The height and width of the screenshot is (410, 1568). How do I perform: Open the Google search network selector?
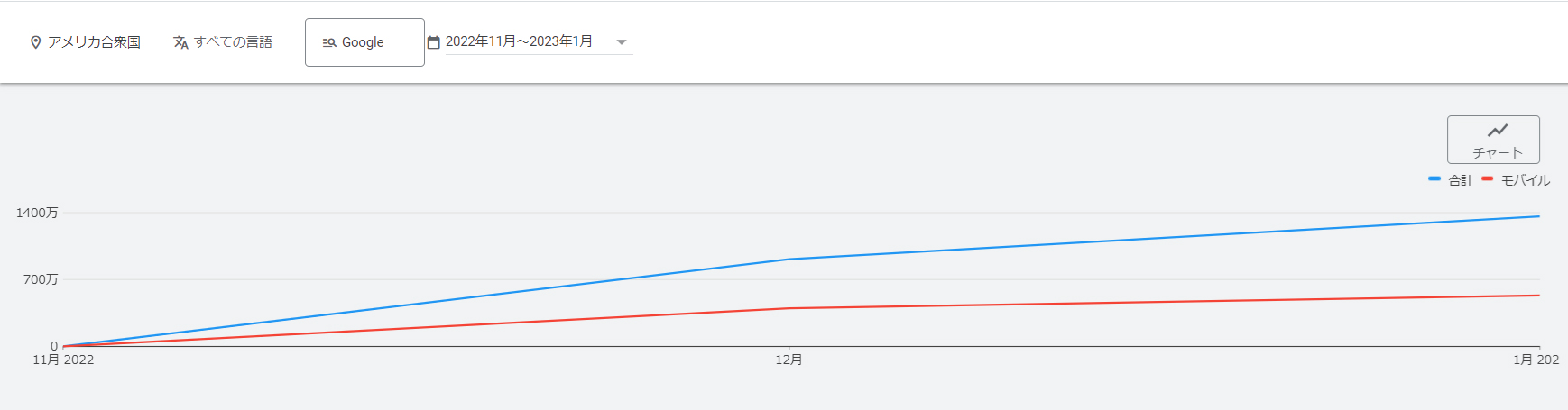[x=364, y=42]
